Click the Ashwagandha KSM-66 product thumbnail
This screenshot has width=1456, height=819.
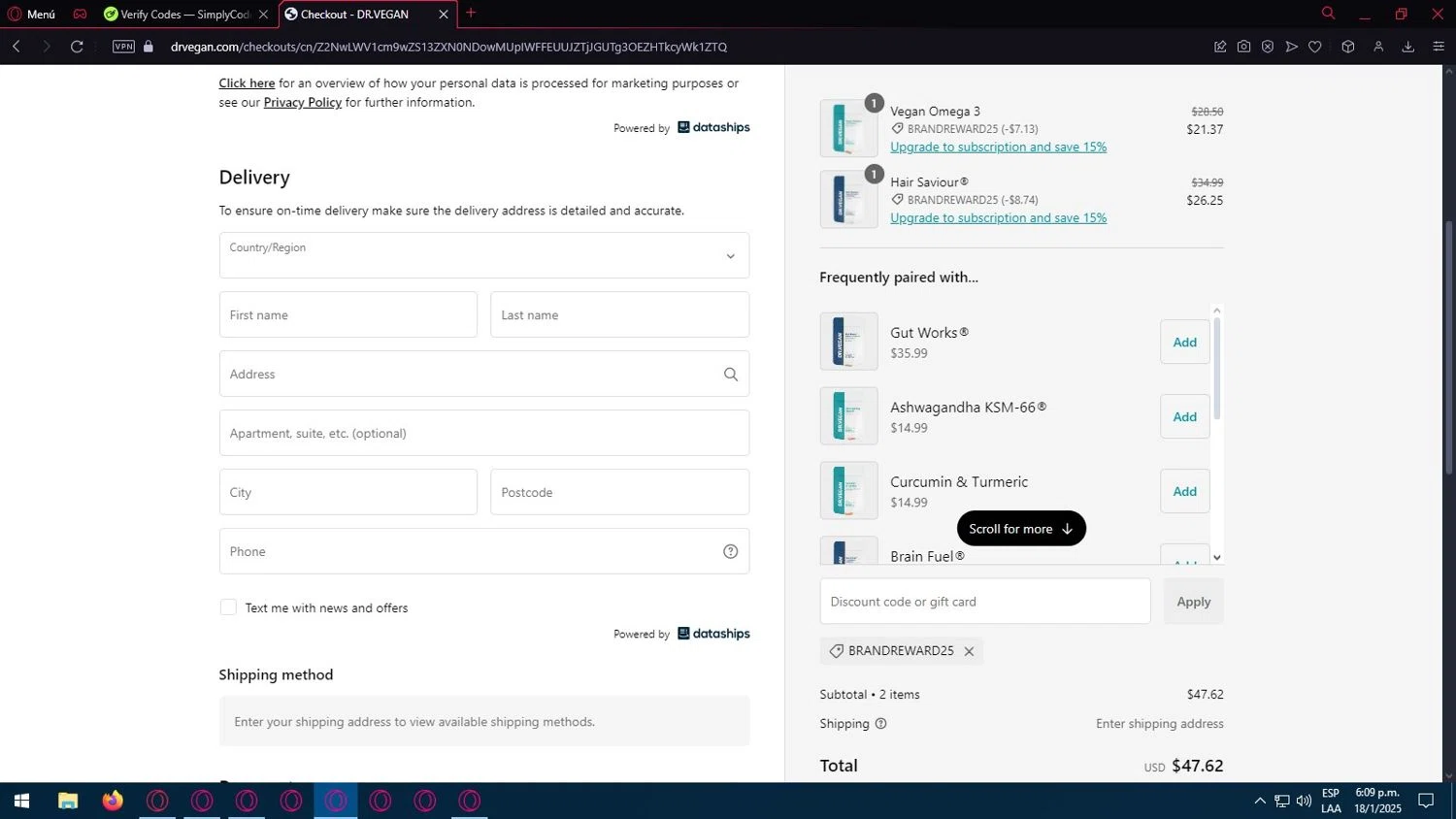point(848,415)
